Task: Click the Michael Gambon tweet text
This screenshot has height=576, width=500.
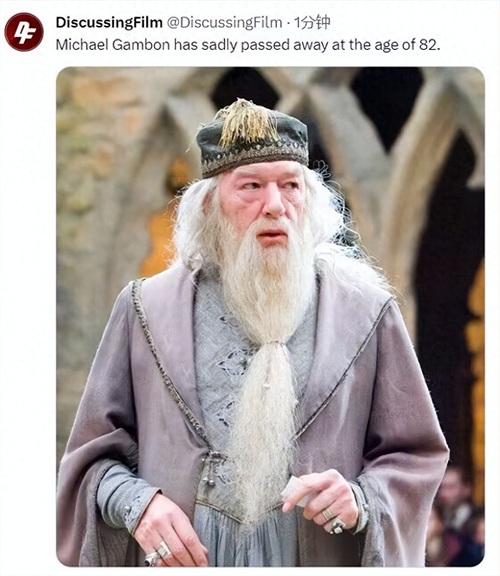Action: tap(248, 45)
